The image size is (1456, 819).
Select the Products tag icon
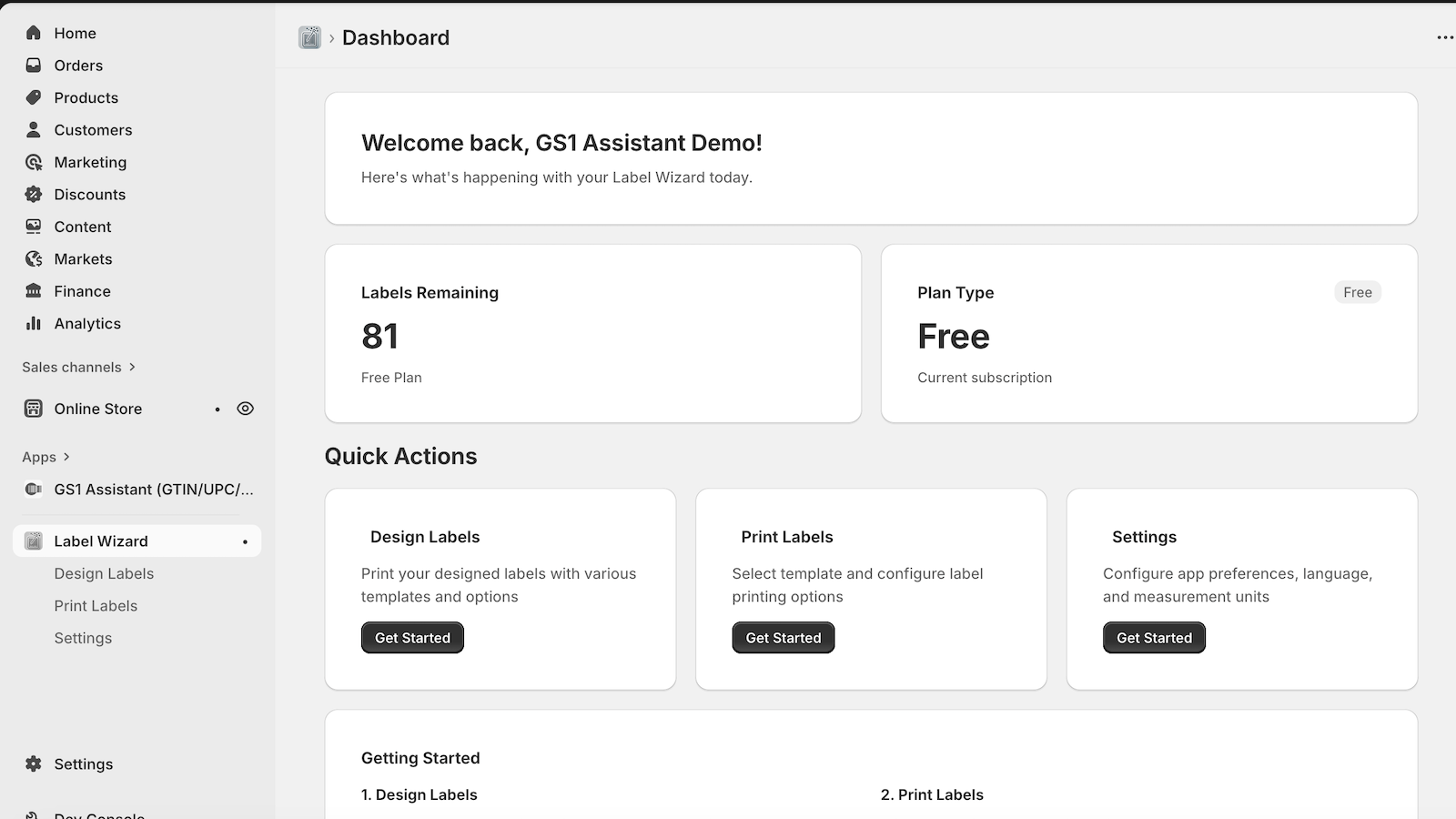(33, 97)
